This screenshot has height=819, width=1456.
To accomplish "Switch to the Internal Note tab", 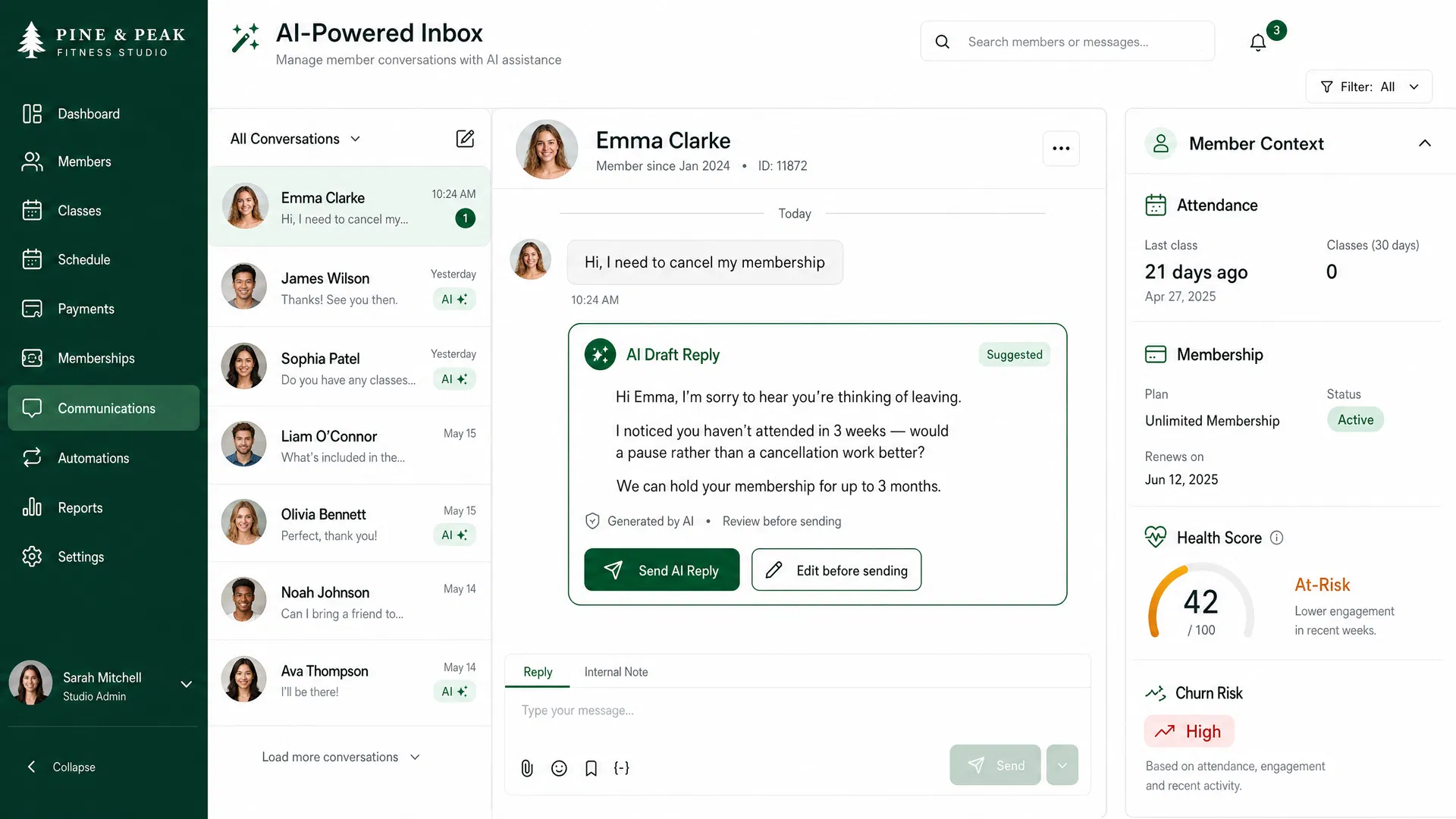I will point(616,672).
